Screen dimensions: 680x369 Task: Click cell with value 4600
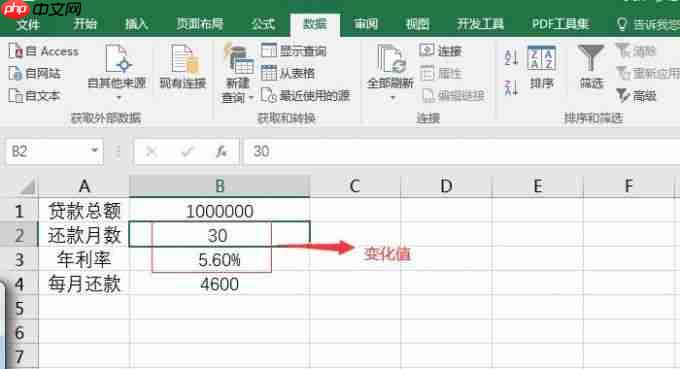[219, 284]
